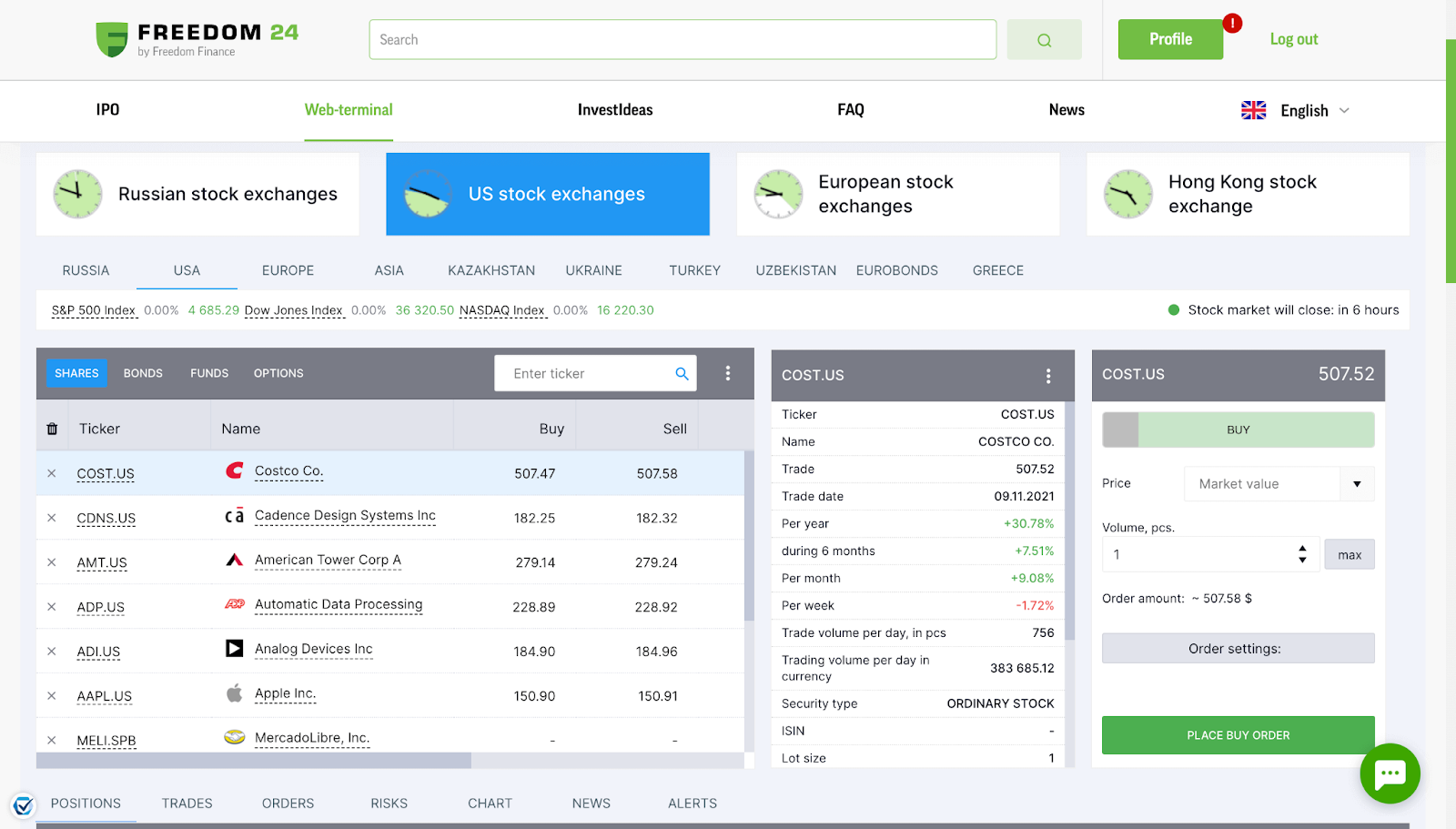Click the Cadence Design Systems logo icon

[235, 515]
